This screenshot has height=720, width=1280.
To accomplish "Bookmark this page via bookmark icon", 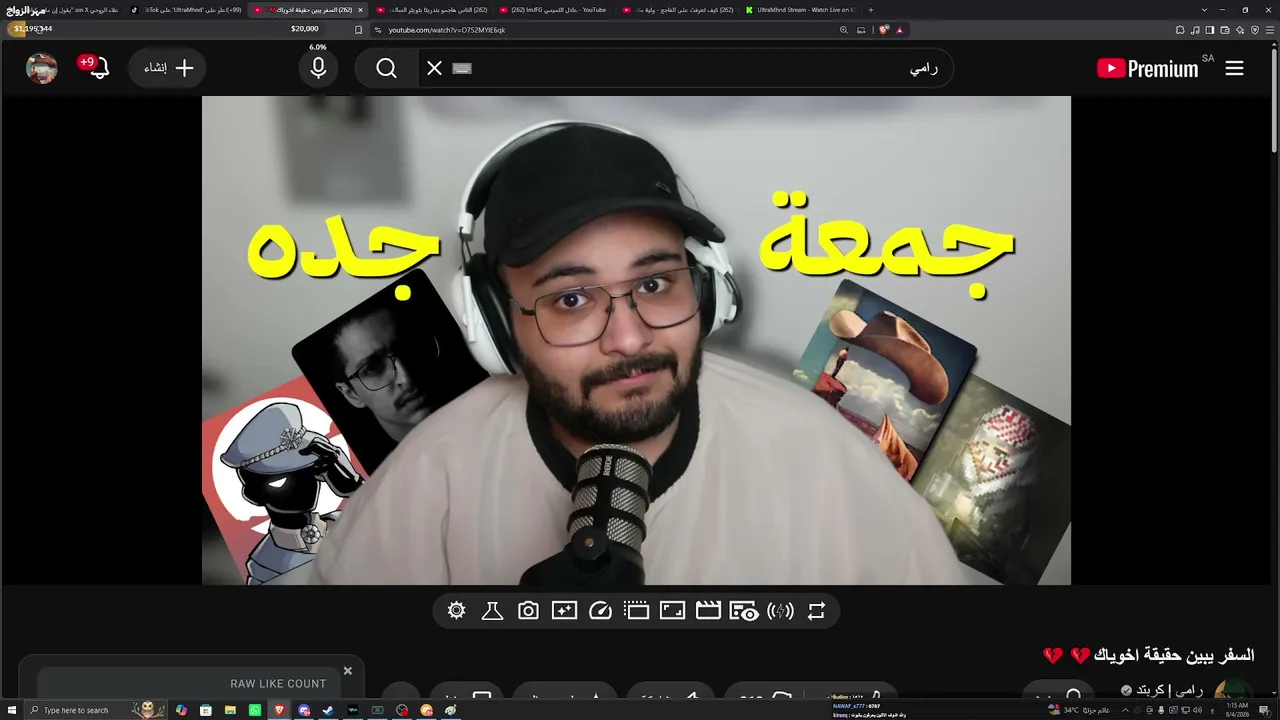I will (359, 30).
